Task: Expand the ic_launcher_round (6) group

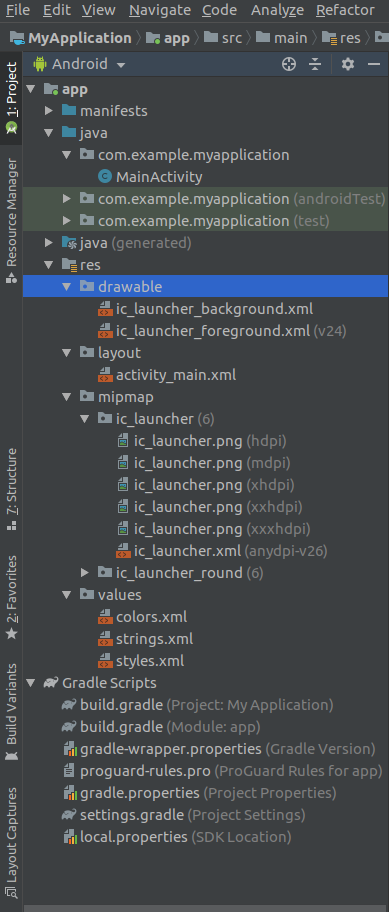Action: (x=85, y=573)
